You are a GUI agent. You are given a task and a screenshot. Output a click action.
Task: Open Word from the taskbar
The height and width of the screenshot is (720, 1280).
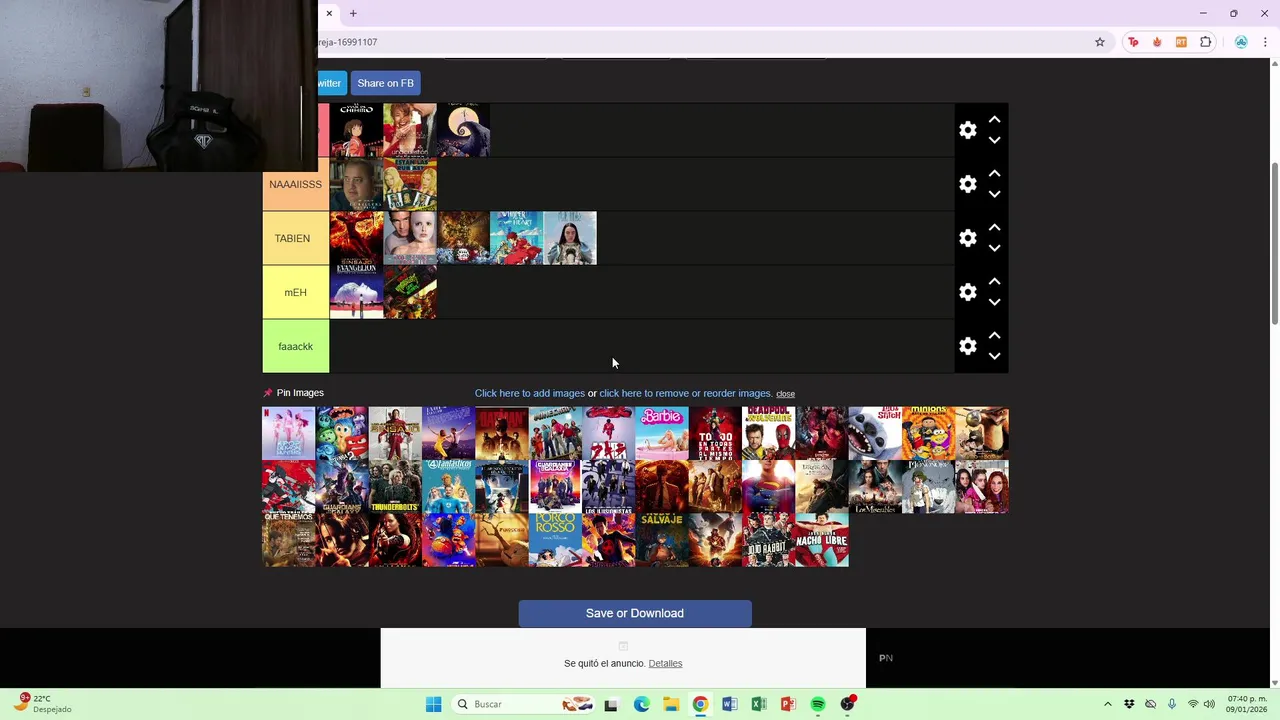point(729,704)
